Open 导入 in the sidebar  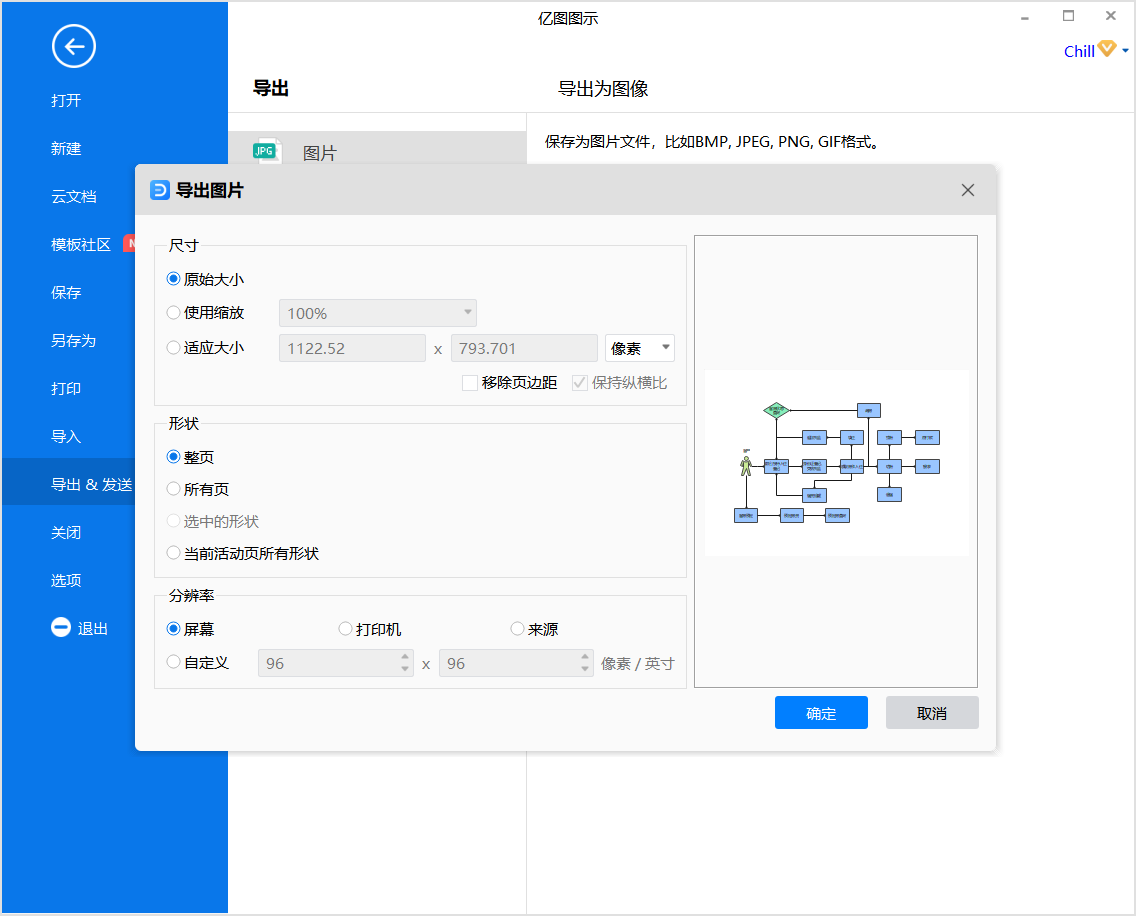[66, 436]
